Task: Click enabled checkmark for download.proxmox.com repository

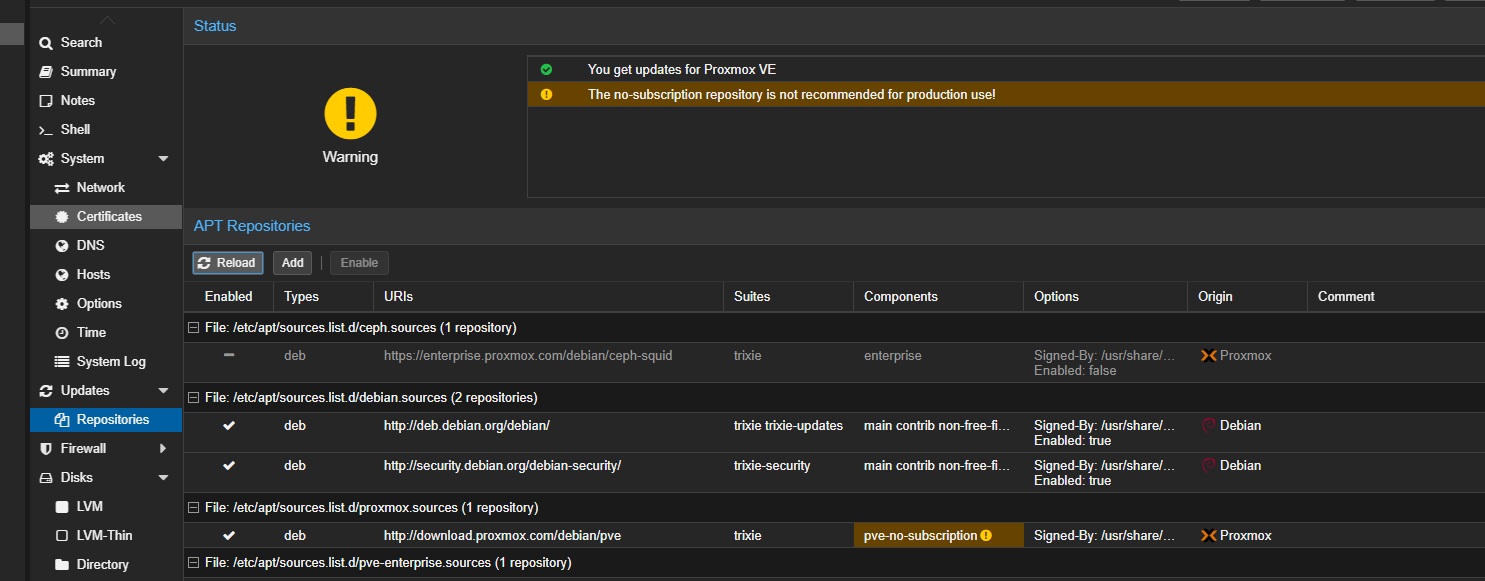Action: [x=229, y=535]
